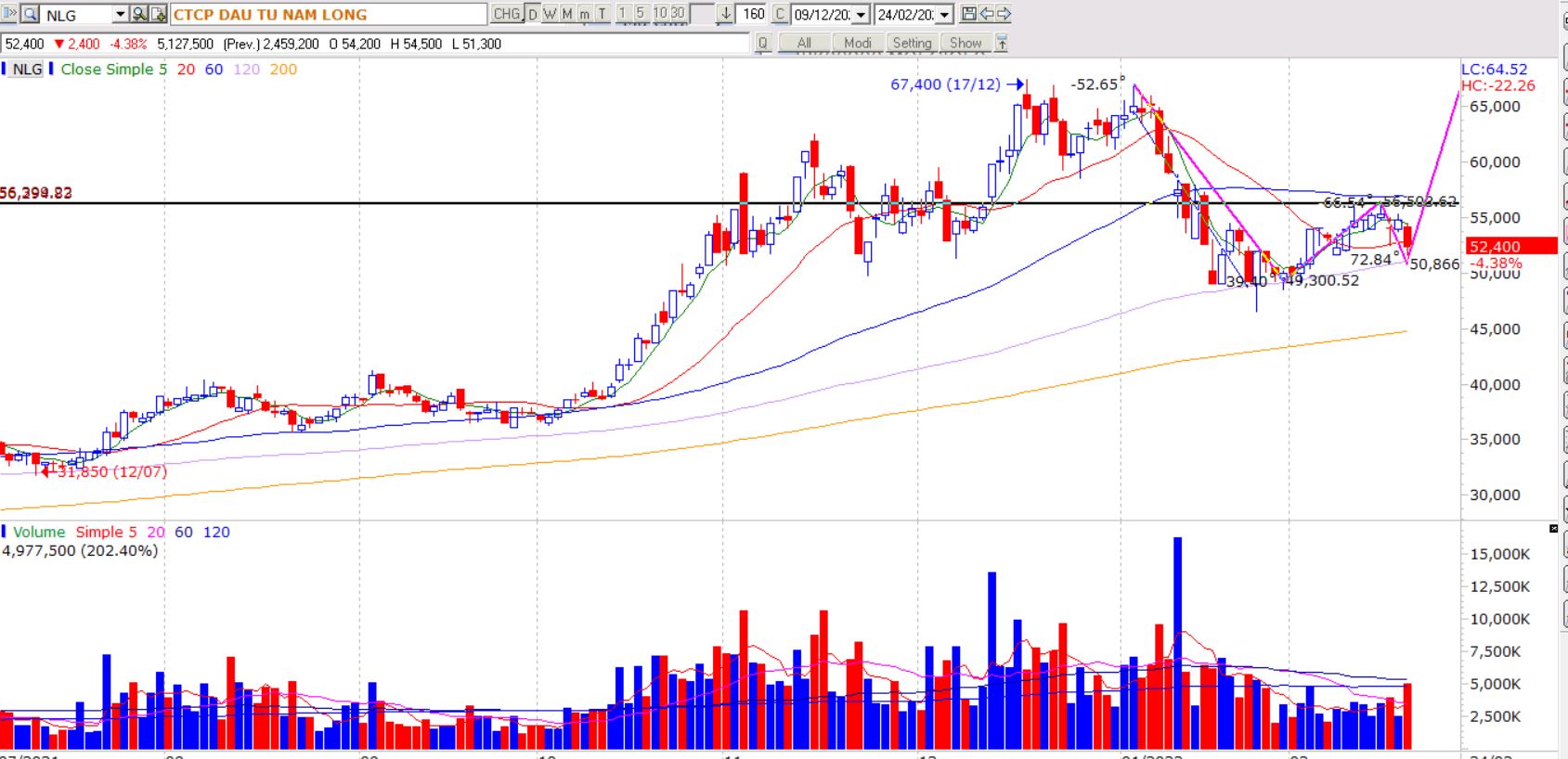Click the add-to-list document icon

(158, 14)
